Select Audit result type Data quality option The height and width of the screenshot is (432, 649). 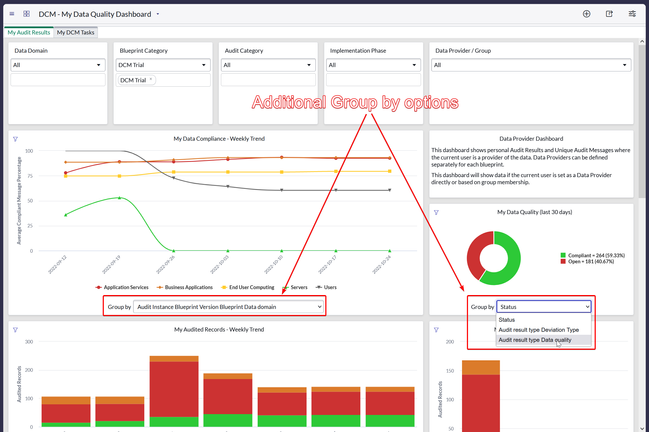tap(543, 340)
